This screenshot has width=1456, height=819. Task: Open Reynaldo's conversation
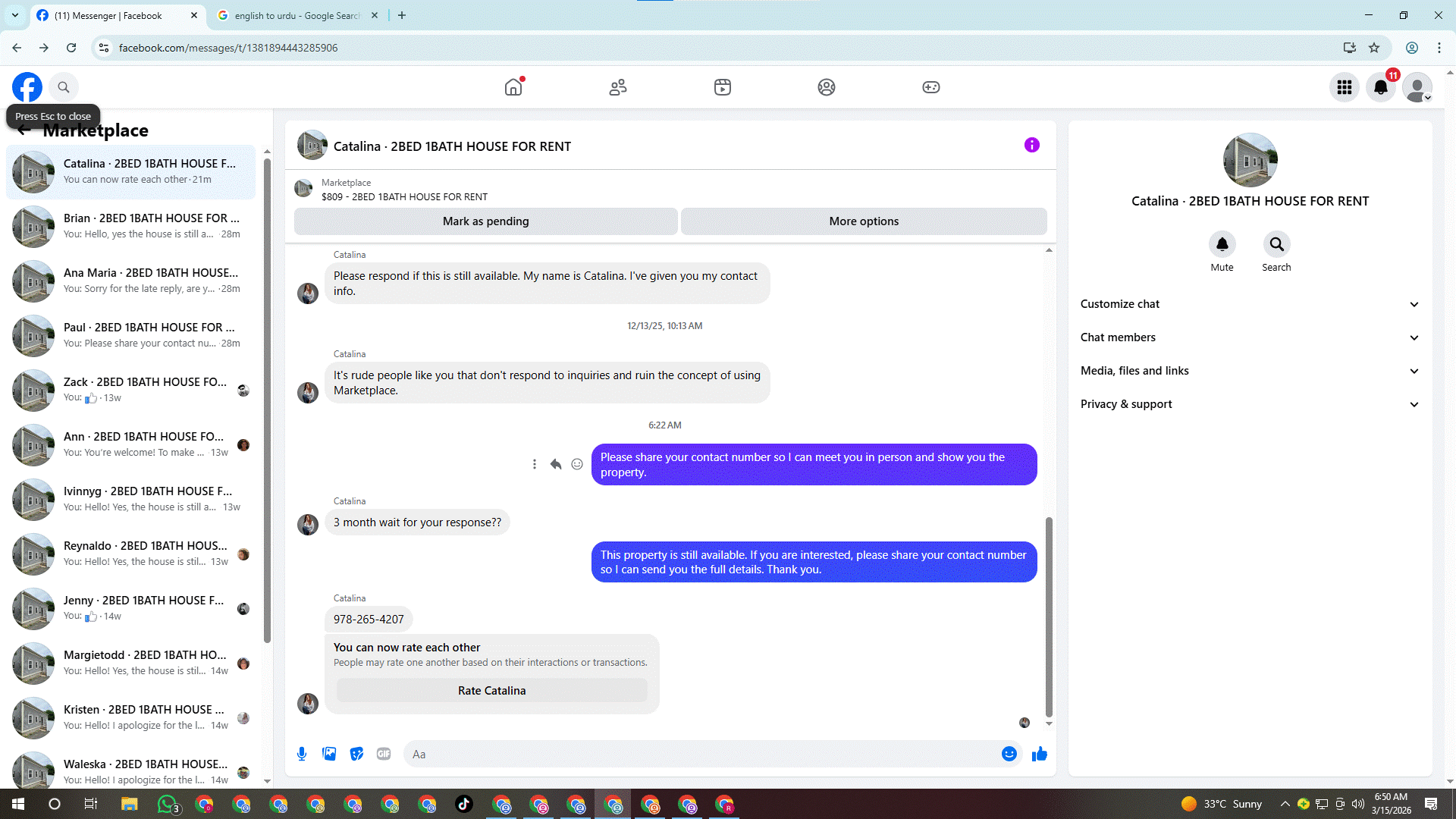tap(131, 554)
